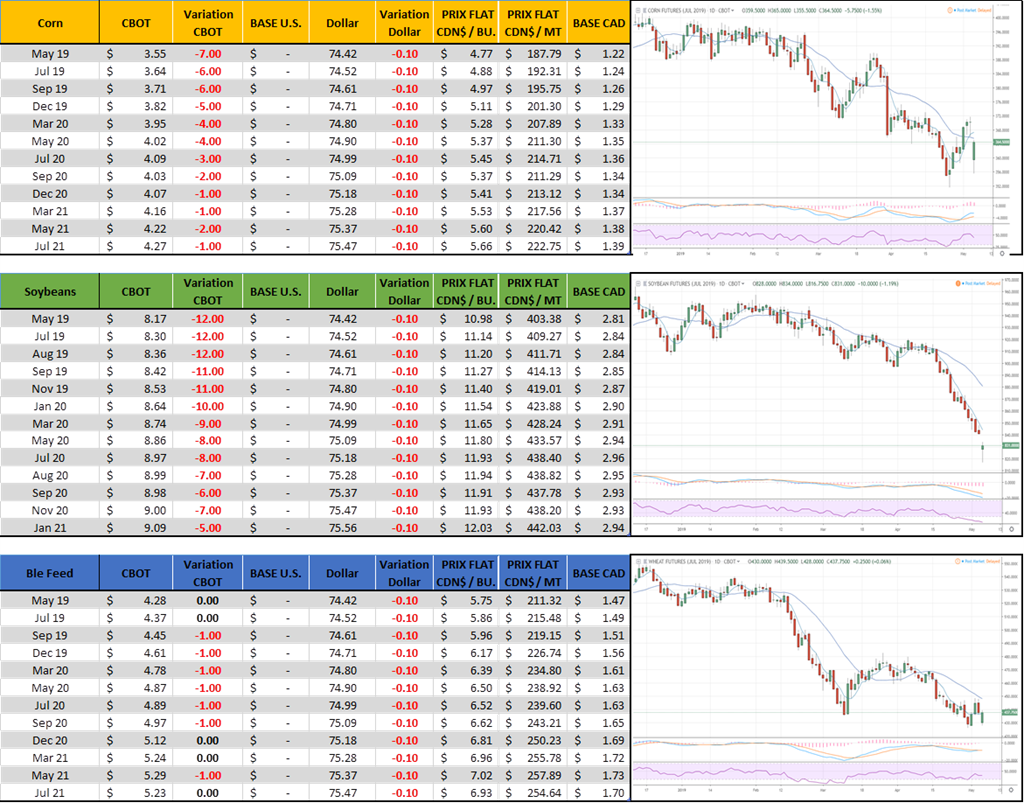Collapse the corn futures chart legend
Screen dimensions: 1024x803
pyautogui.click(x=638, y=11)
